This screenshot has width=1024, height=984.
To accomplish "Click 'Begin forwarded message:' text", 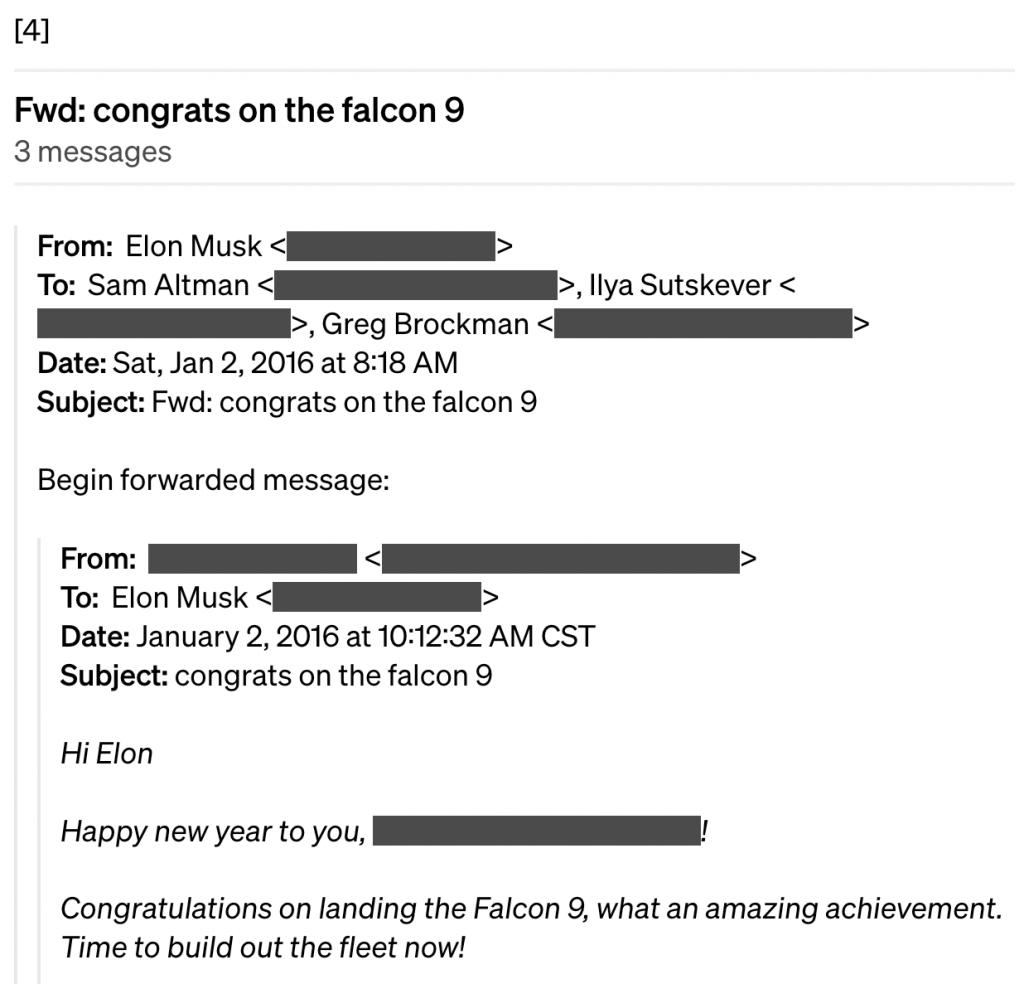I will 214,480.
